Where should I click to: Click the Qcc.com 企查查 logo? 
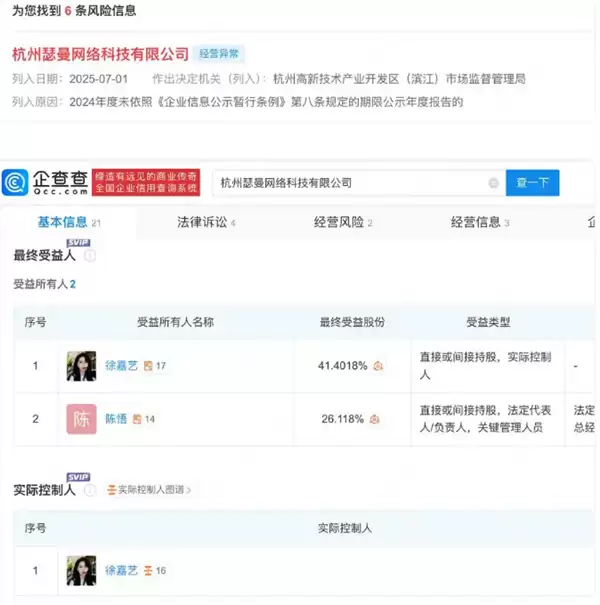pos(45,183)
